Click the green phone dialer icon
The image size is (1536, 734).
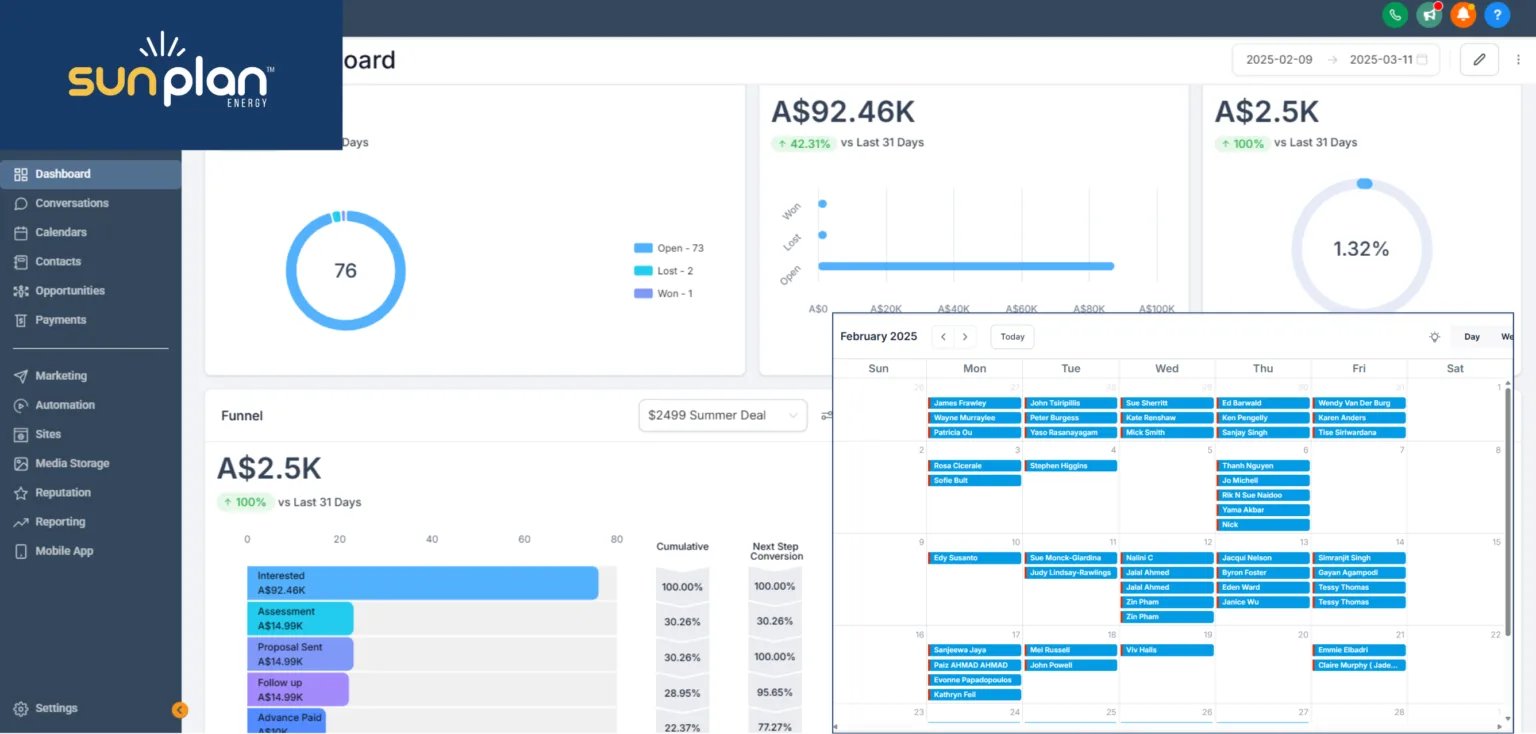click(x=1395, y=15)
